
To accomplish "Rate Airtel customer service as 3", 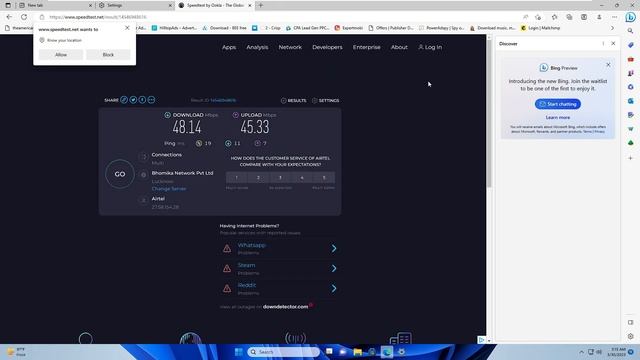I will (x=280, y=178).
